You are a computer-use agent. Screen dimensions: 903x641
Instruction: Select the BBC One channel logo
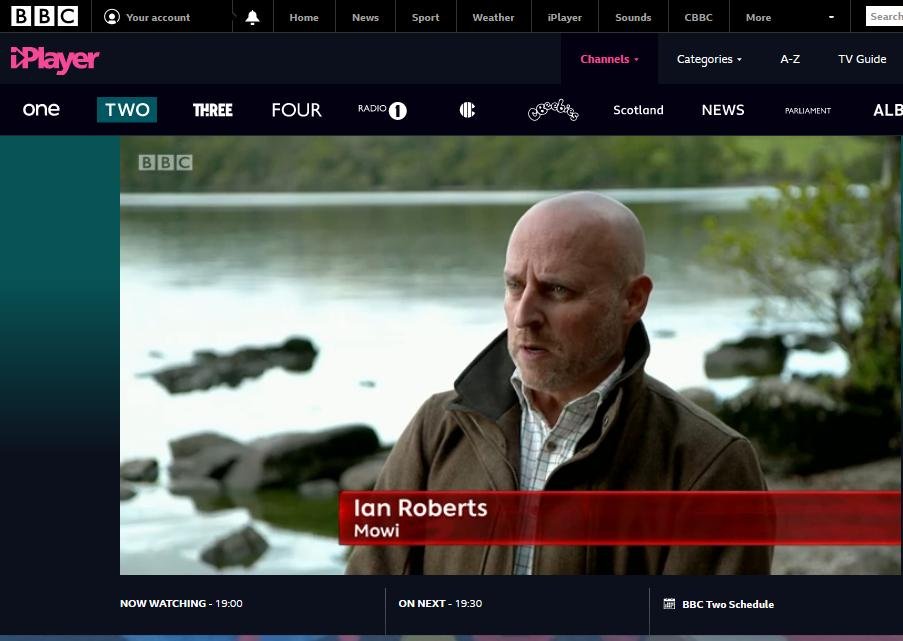(x=41, y=110)
